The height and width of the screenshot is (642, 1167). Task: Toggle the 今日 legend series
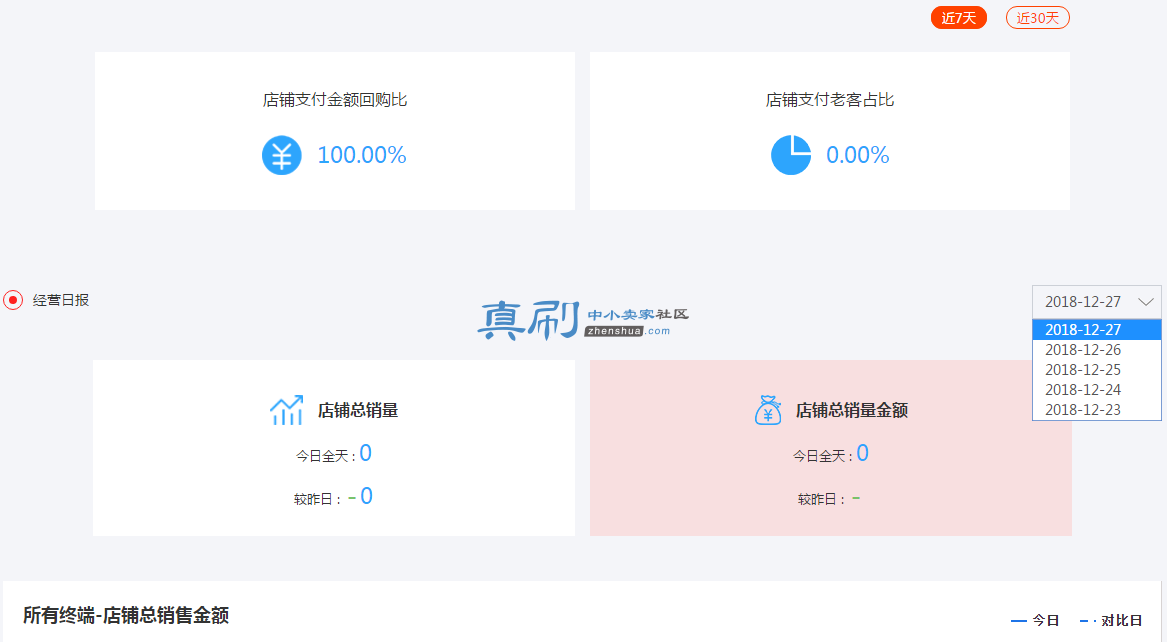pyautogui.click(x=1035, y=620)
